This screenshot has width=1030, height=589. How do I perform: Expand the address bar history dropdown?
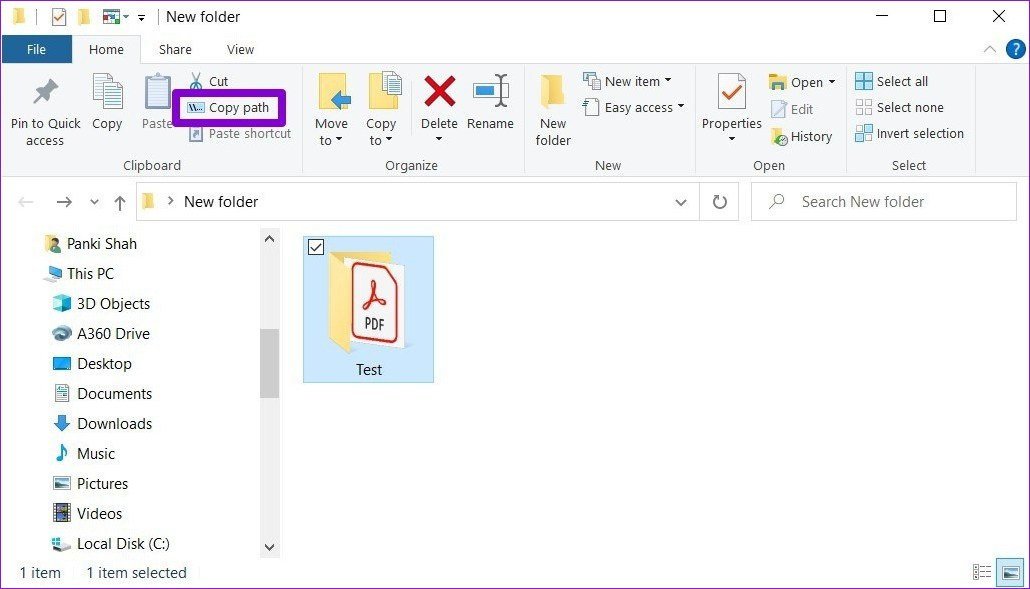(x=681, y=202)
